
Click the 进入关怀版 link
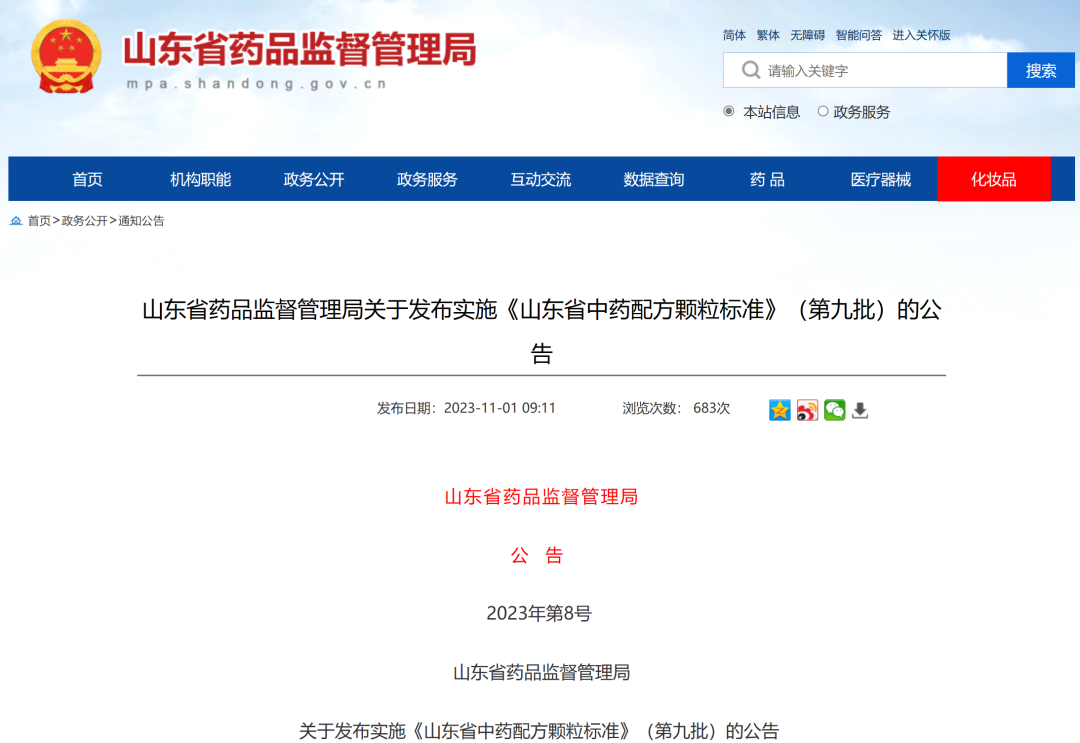coord(921,35)
